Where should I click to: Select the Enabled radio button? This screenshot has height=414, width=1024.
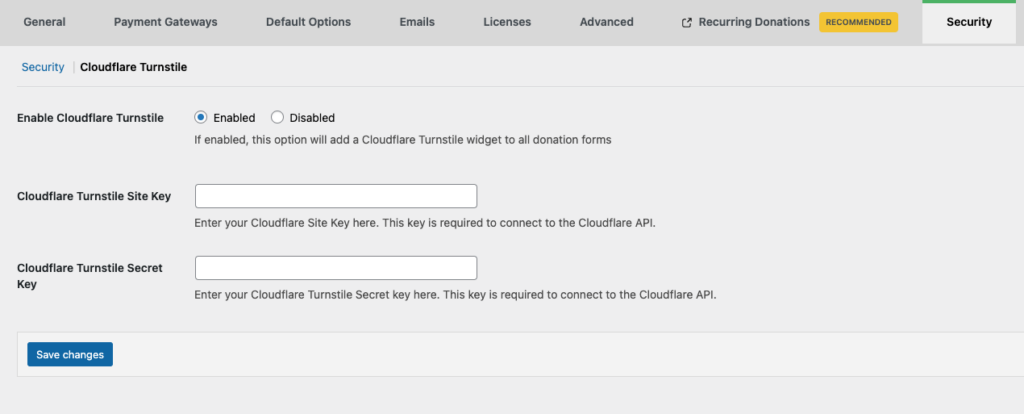click(x=201, y=117)
